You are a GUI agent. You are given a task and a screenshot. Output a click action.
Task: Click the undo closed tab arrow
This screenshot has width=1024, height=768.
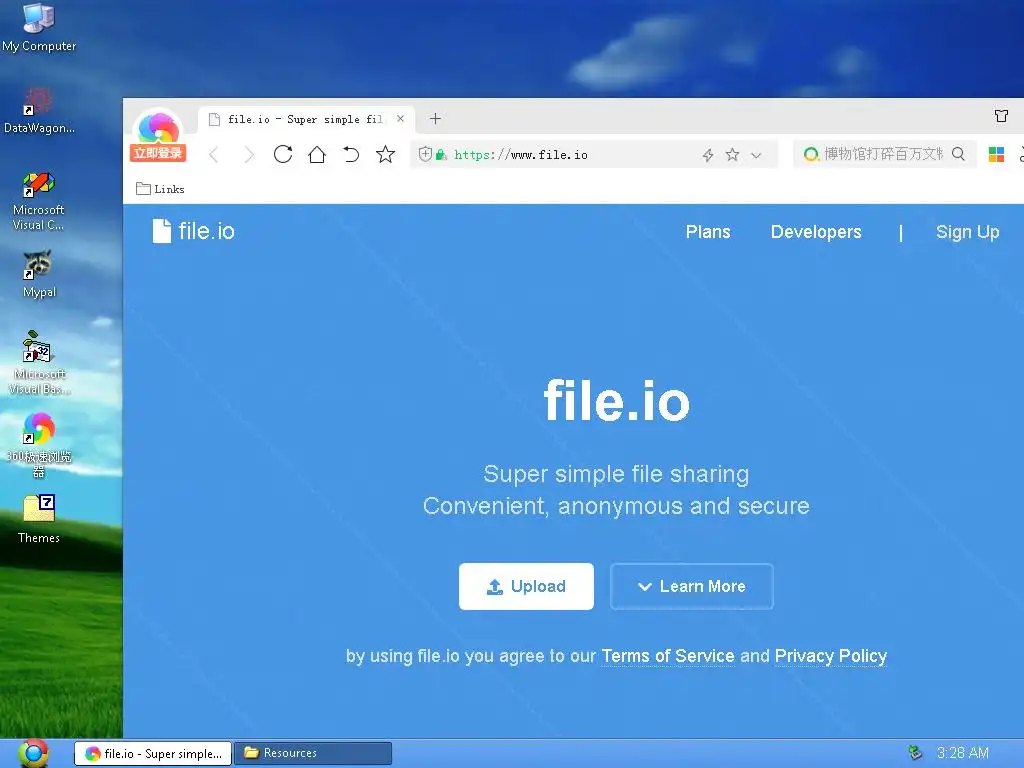pos(351,154)
